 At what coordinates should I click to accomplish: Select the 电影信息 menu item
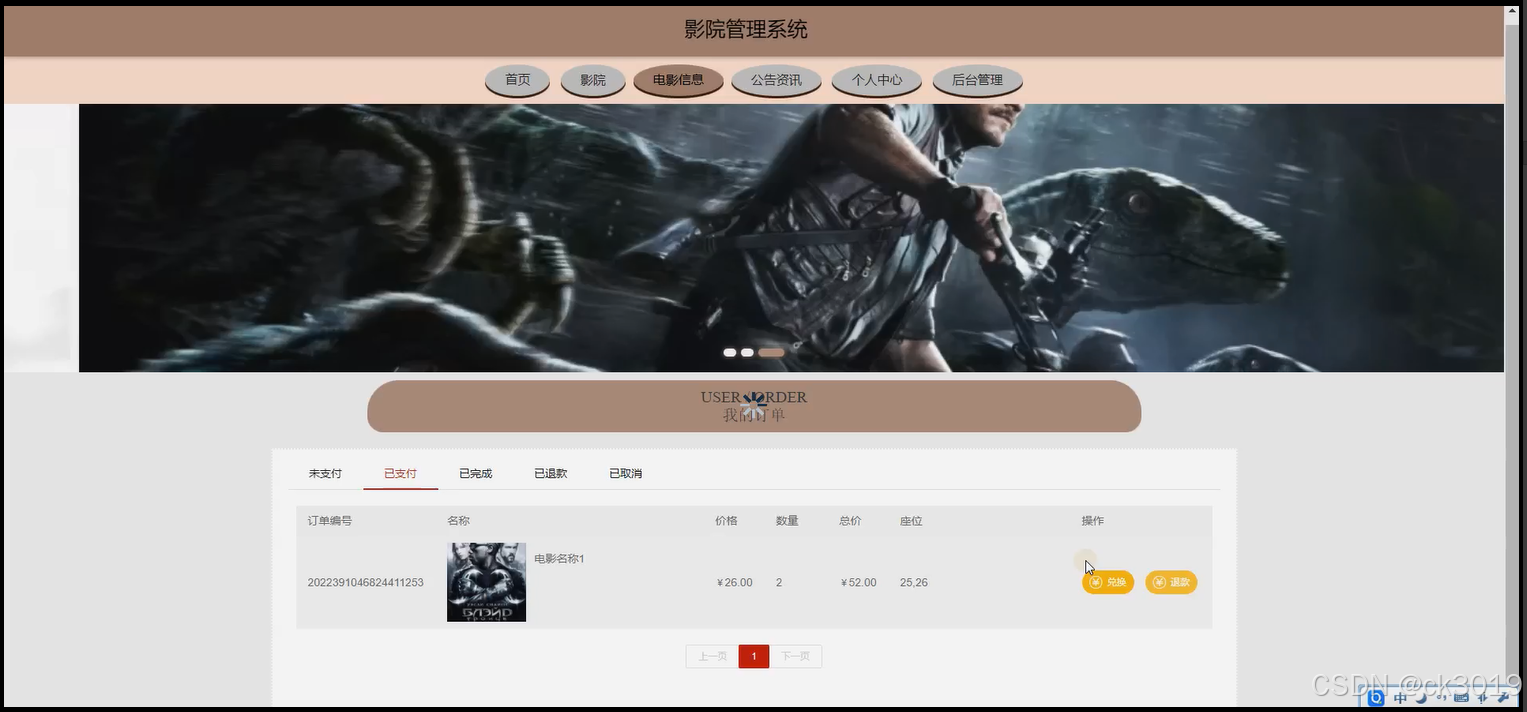tap(678, 80)
